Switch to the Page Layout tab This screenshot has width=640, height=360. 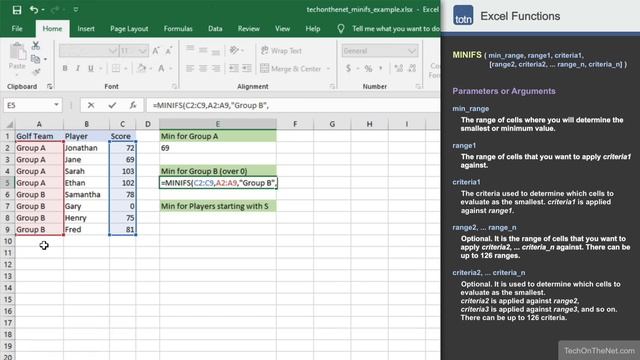point(129,29)
